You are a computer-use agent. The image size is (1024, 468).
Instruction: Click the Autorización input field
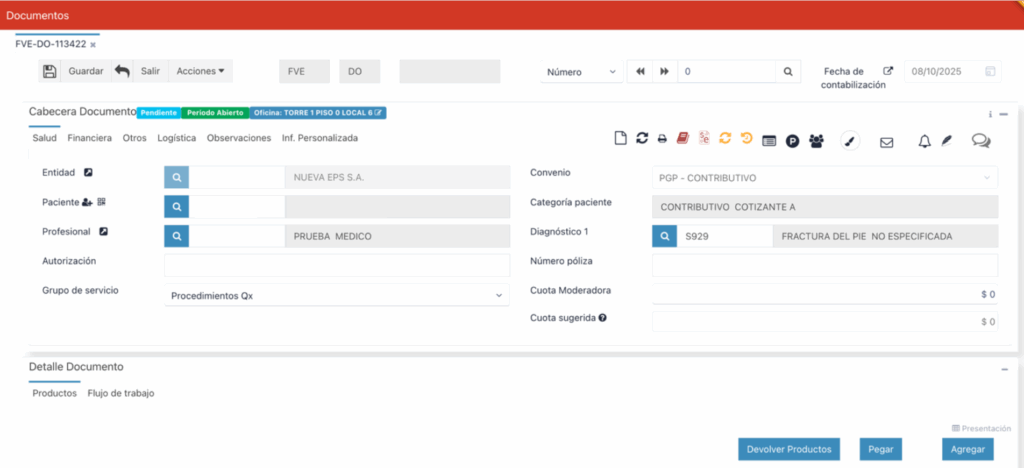(x=337, y=265)
